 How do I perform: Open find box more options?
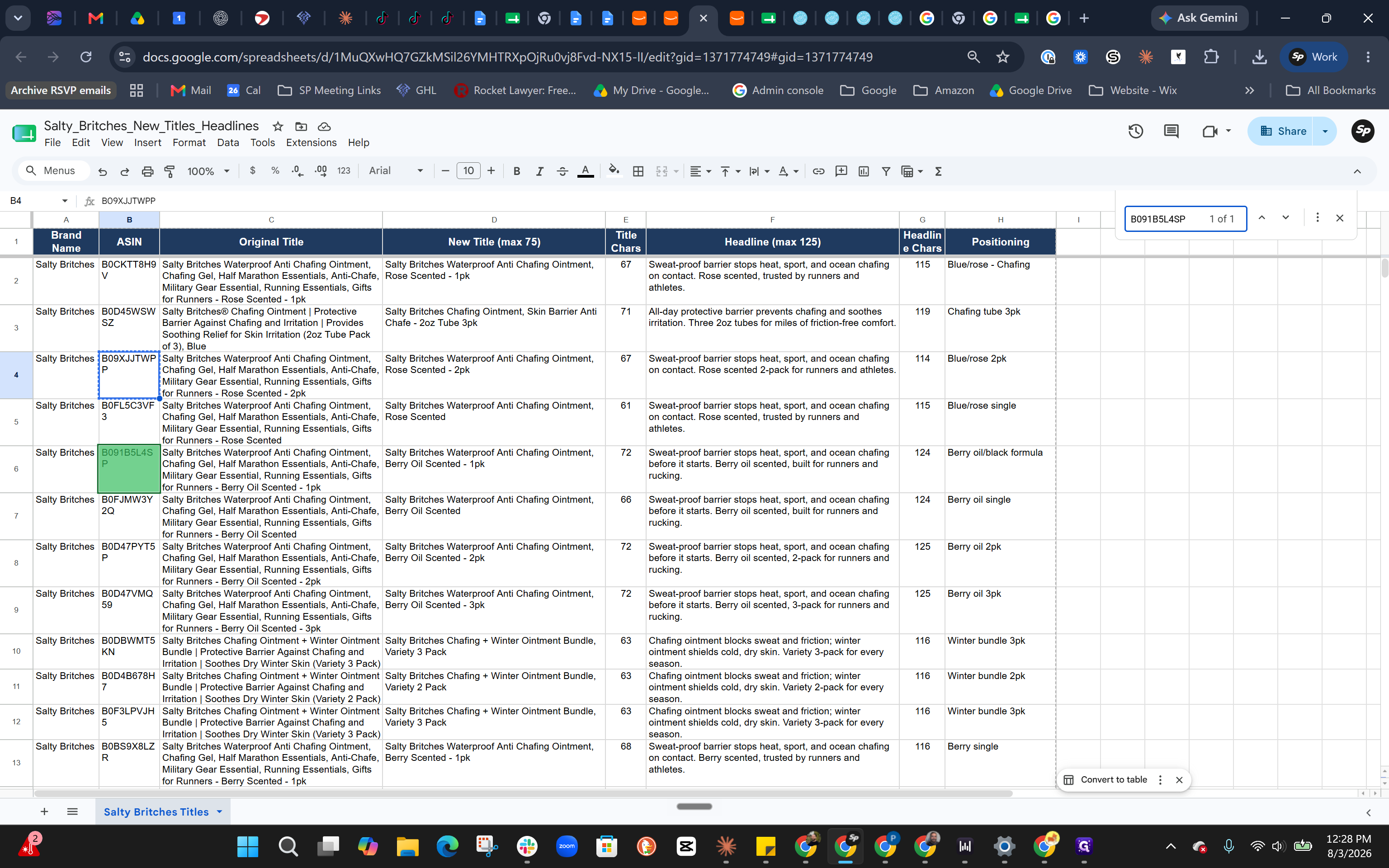coord(1317,217)
